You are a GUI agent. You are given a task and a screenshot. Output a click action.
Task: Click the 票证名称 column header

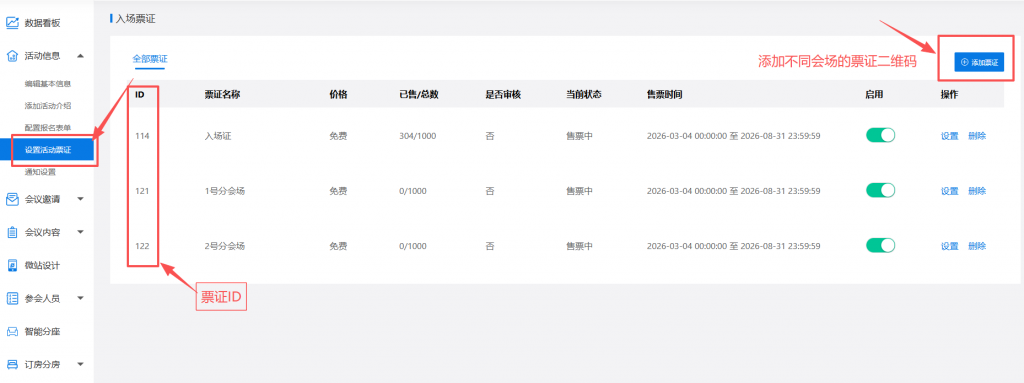point(223,94)
